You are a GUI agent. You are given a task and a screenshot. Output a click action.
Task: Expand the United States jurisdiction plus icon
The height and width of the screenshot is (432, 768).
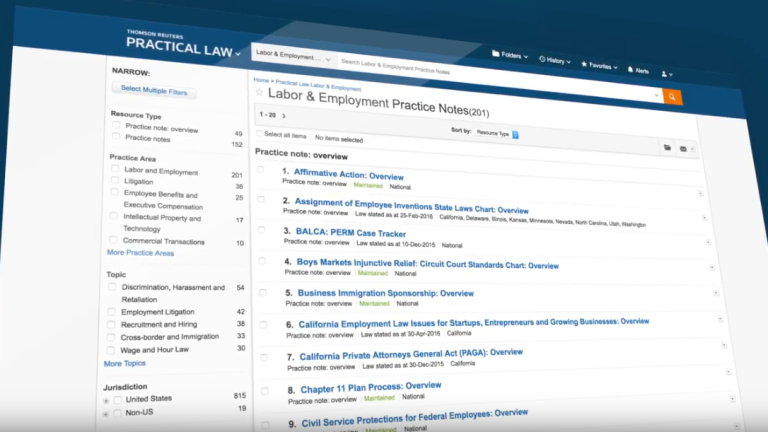[x=106, y=400]
